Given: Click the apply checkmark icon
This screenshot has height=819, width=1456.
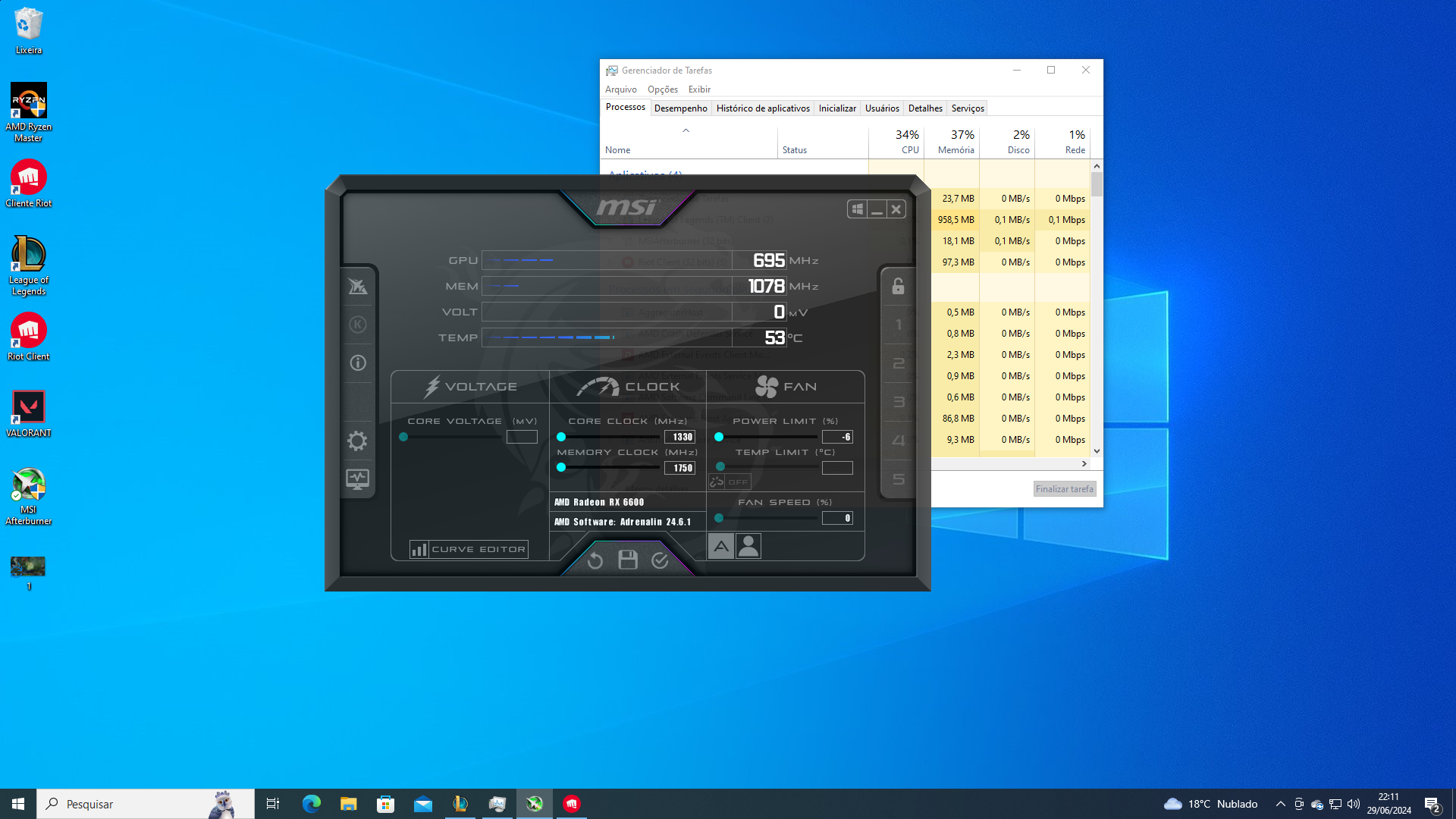Looking at the screenshot, I should pos(660,560).
